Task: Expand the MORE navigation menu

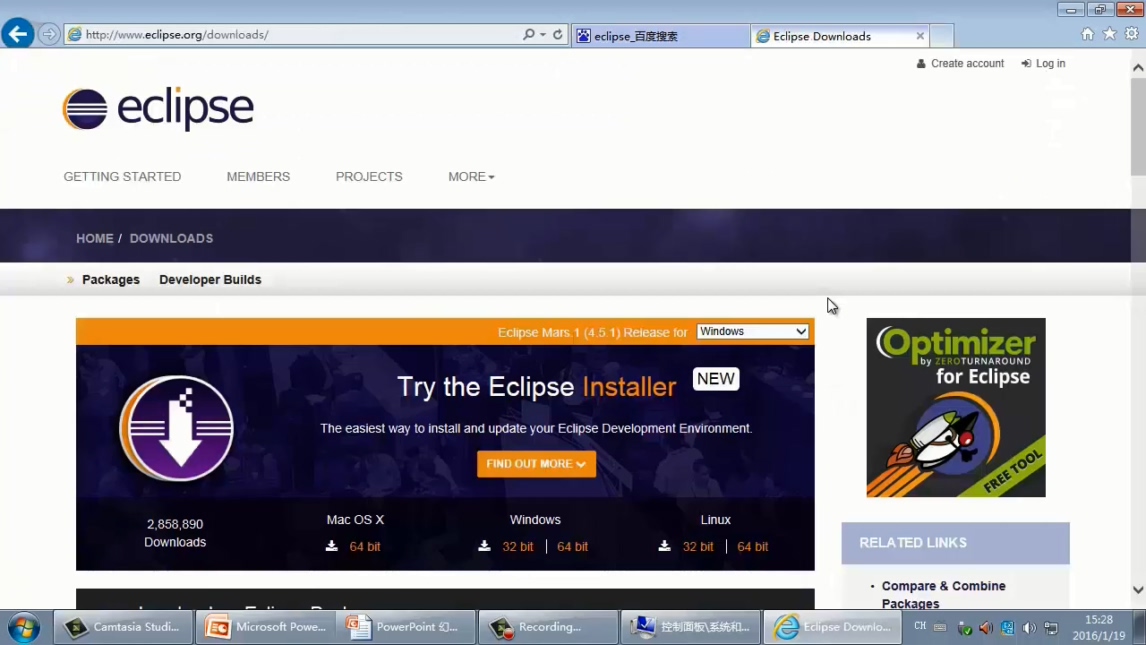Action: pos(471,177)
